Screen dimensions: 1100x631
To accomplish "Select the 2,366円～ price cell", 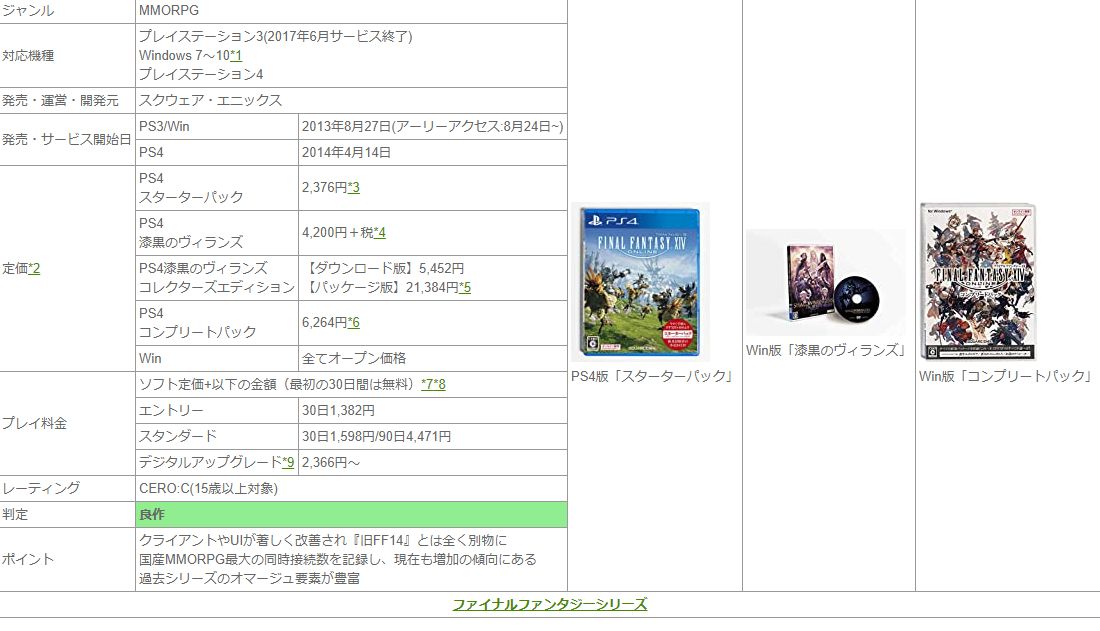I will 433,462.
